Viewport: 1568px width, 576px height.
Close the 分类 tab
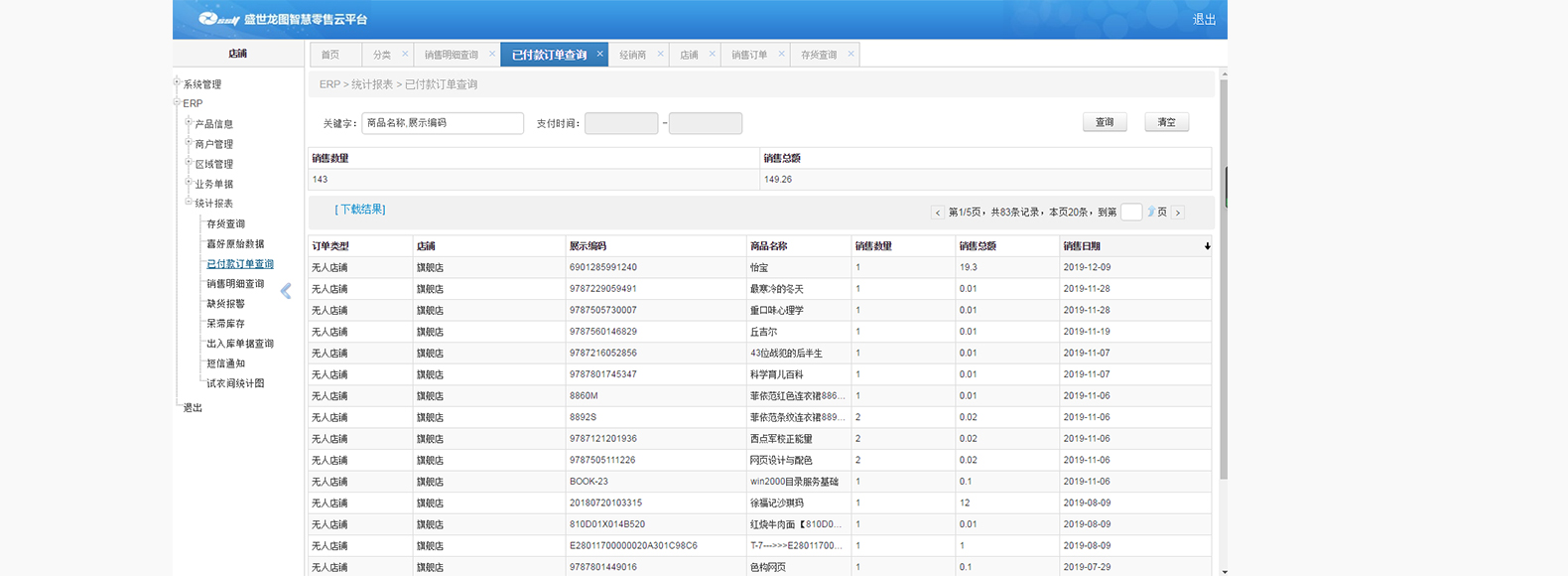(405, 54)
